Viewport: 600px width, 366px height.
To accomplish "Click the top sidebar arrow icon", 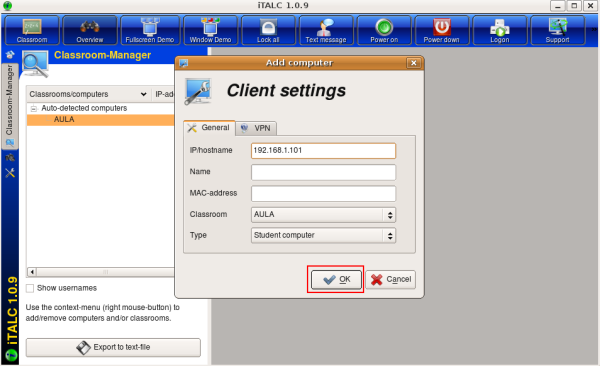I will [x=10, y=55].
